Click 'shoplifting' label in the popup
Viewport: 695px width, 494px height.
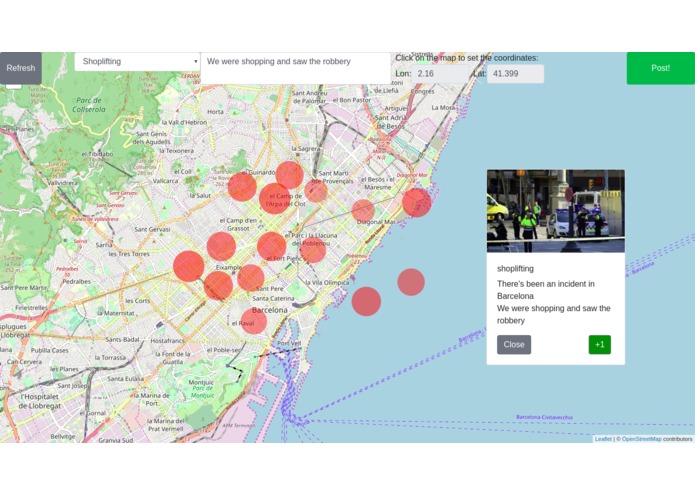[x=515, y=268]
